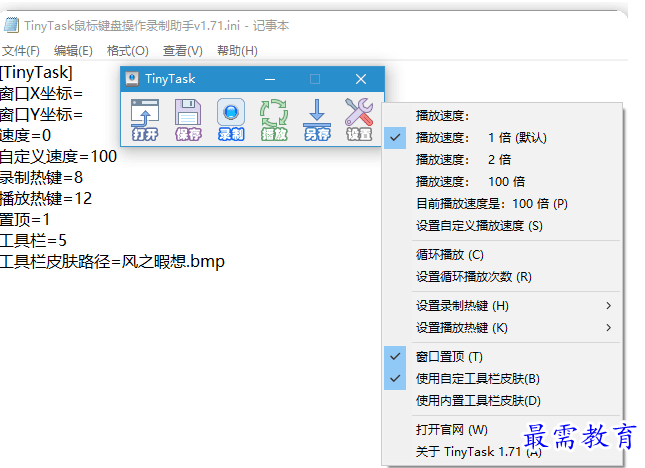This screenshot has height=468, width=645.
Task: Open the 格式(O) menu in Notepad
Action: [x=128, y=51]
